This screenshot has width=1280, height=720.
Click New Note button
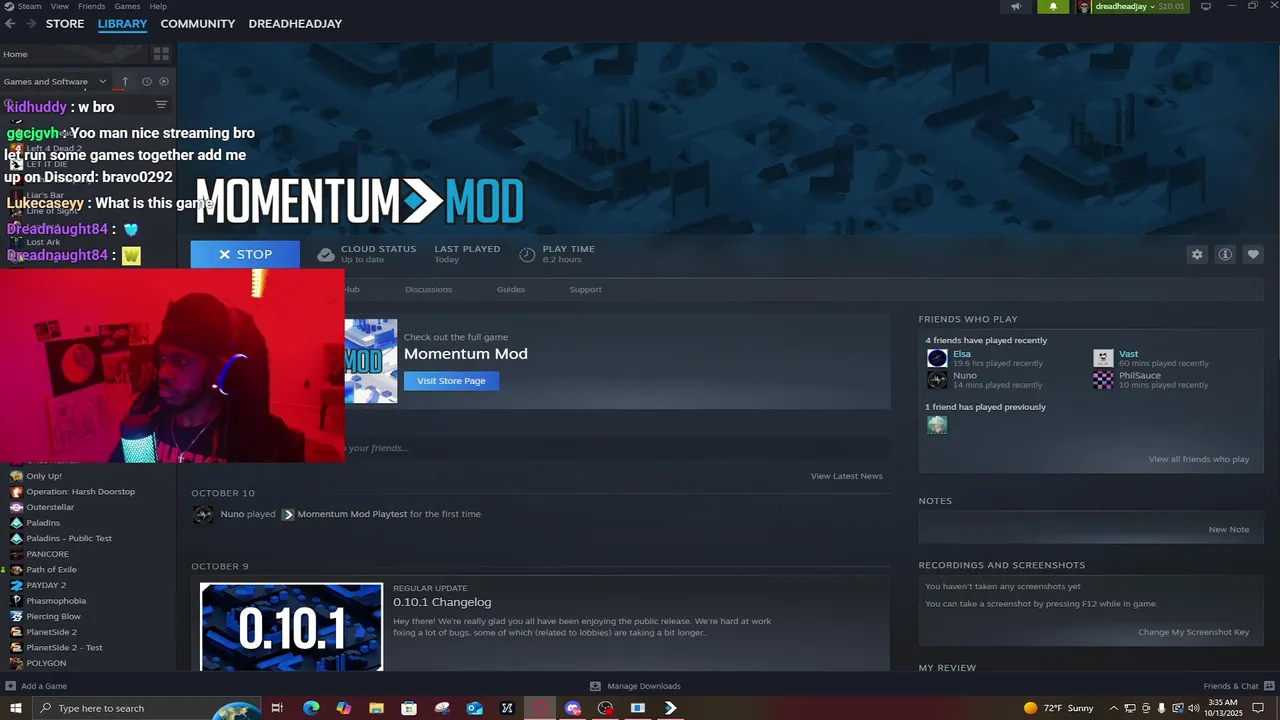click(1228, 529)
